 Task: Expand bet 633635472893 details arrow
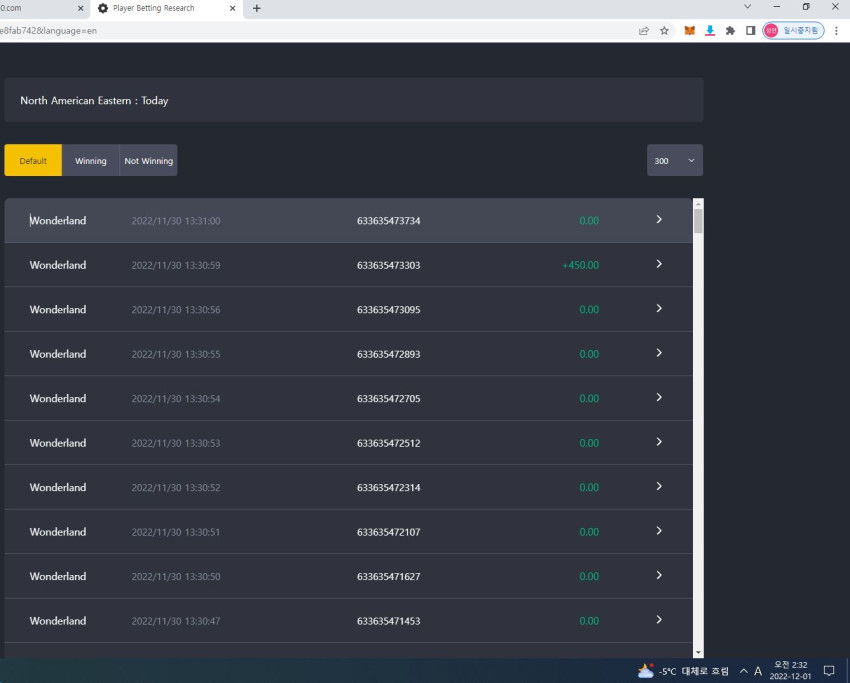tap(659, 353)
